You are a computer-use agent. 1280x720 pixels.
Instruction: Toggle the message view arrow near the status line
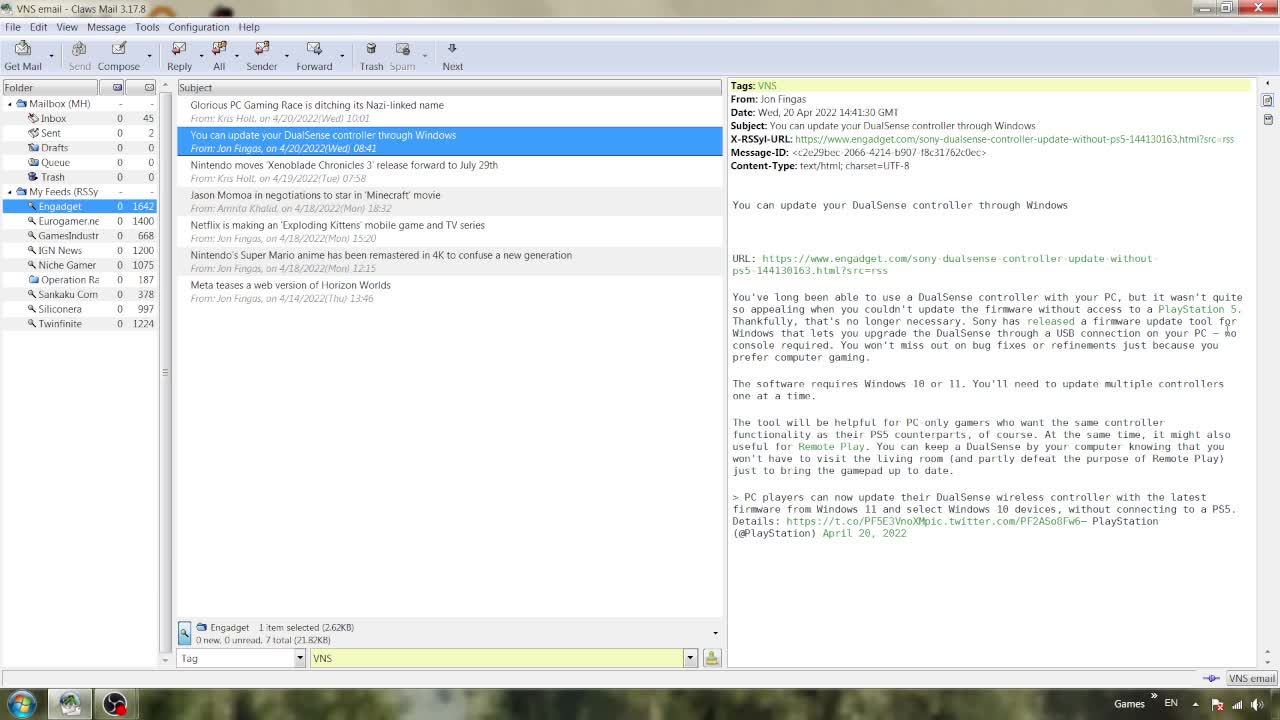pos(715,633)
